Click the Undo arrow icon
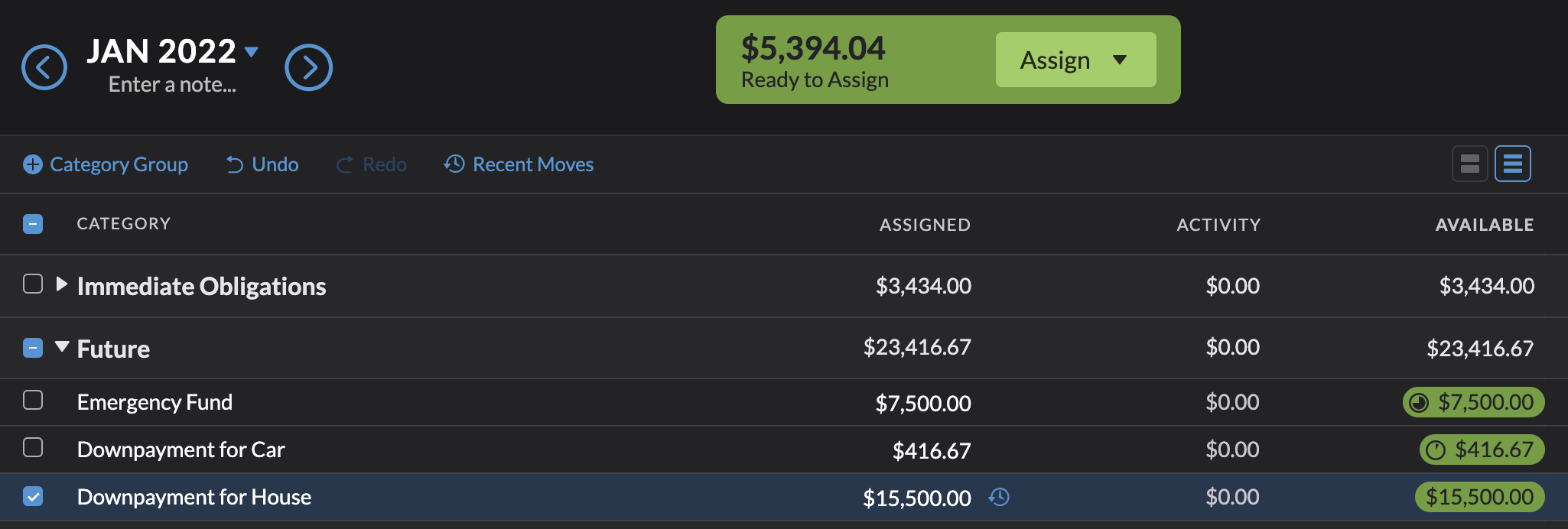The image size is (1568, 529). (234, 164)
